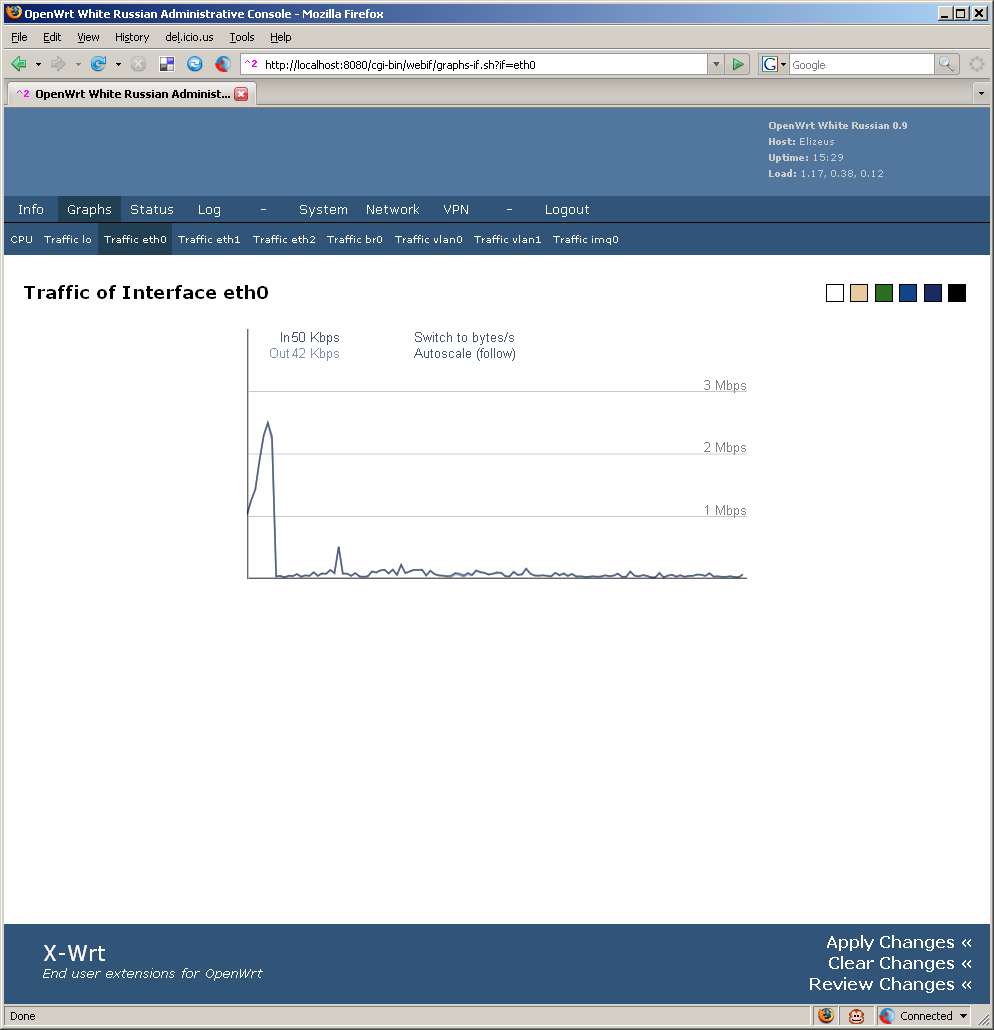Show the Traffic imq0 graph

click(586, 240)
